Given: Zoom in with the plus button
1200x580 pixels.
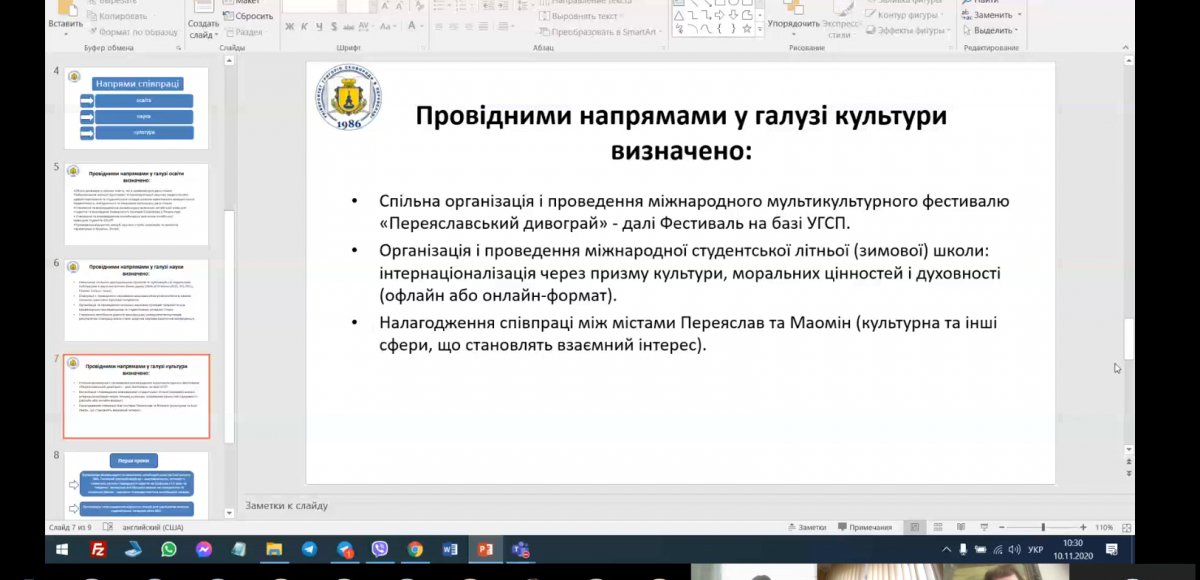Looking at the screenshot, I should (x=1083, y=527).
